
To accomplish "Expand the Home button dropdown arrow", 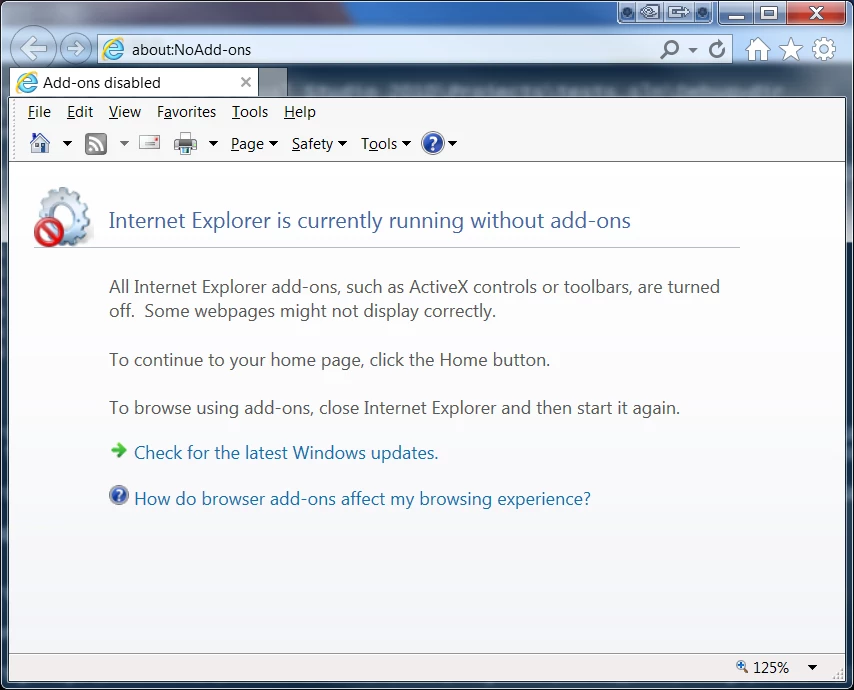I will click(x=67, y=144).
